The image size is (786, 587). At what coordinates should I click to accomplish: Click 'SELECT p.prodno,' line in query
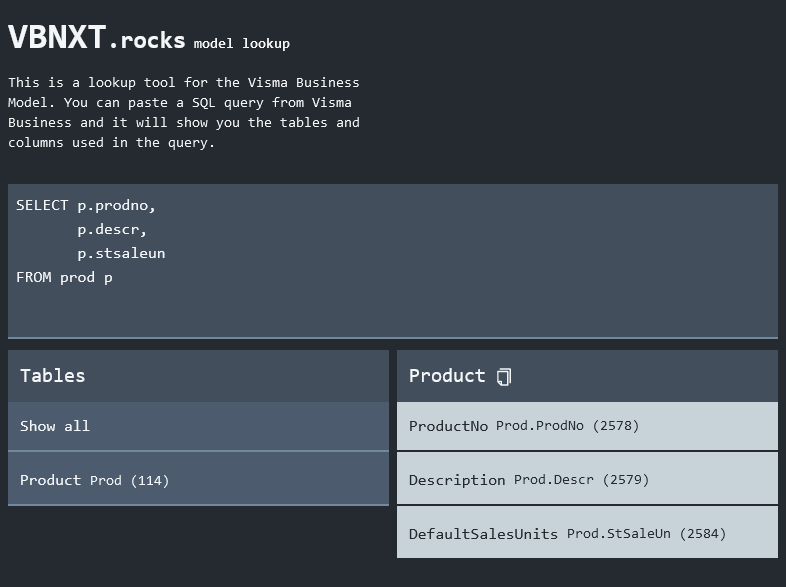[86, 206]
